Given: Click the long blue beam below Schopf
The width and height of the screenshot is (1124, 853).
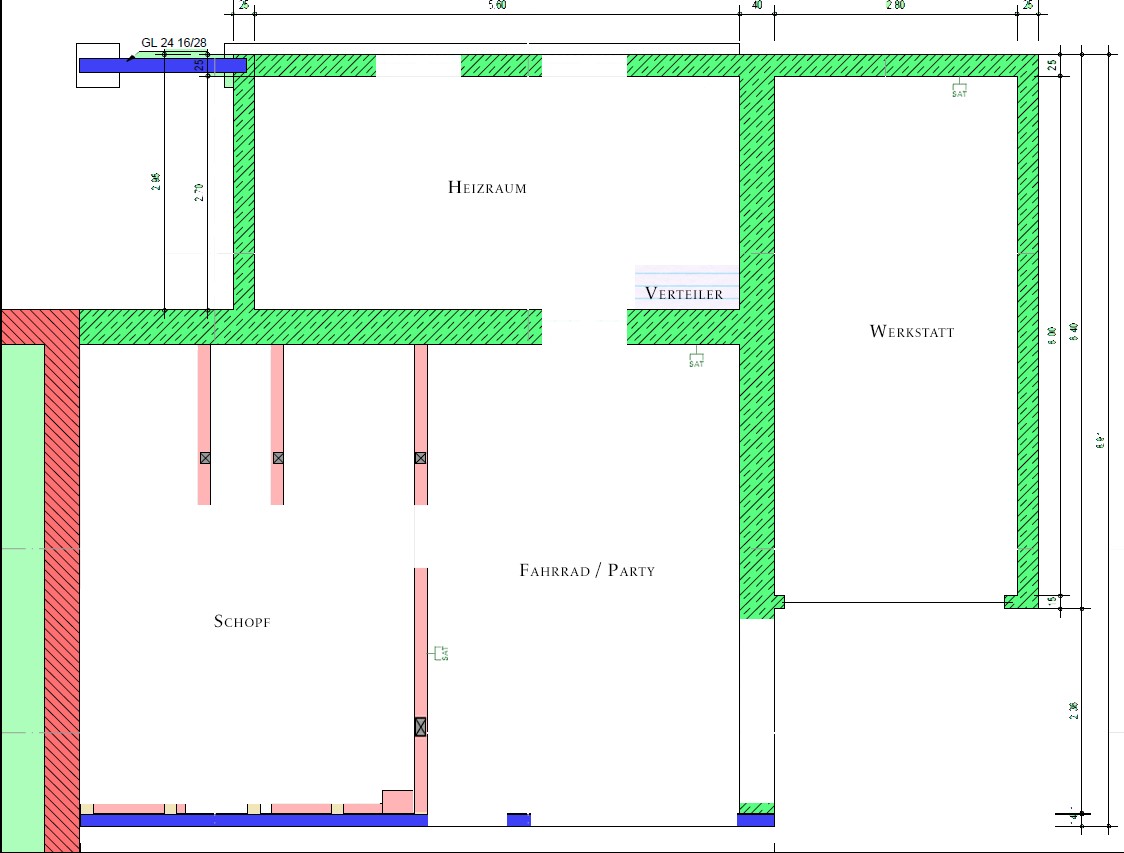Looking at the screenshot, I should pyautogui.click(x=253, y=820).
